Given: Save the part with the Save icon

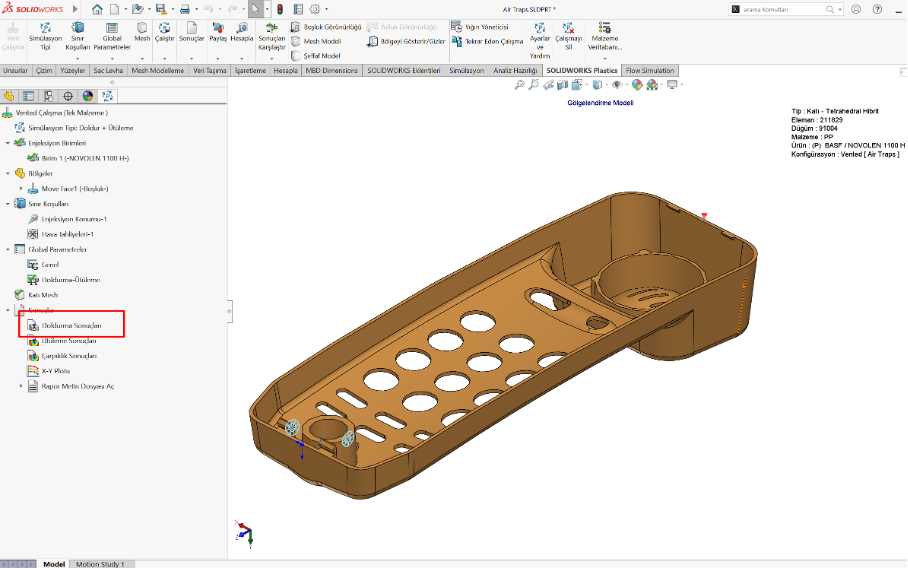Looking at the screenshot, I should tap(161, 9).
